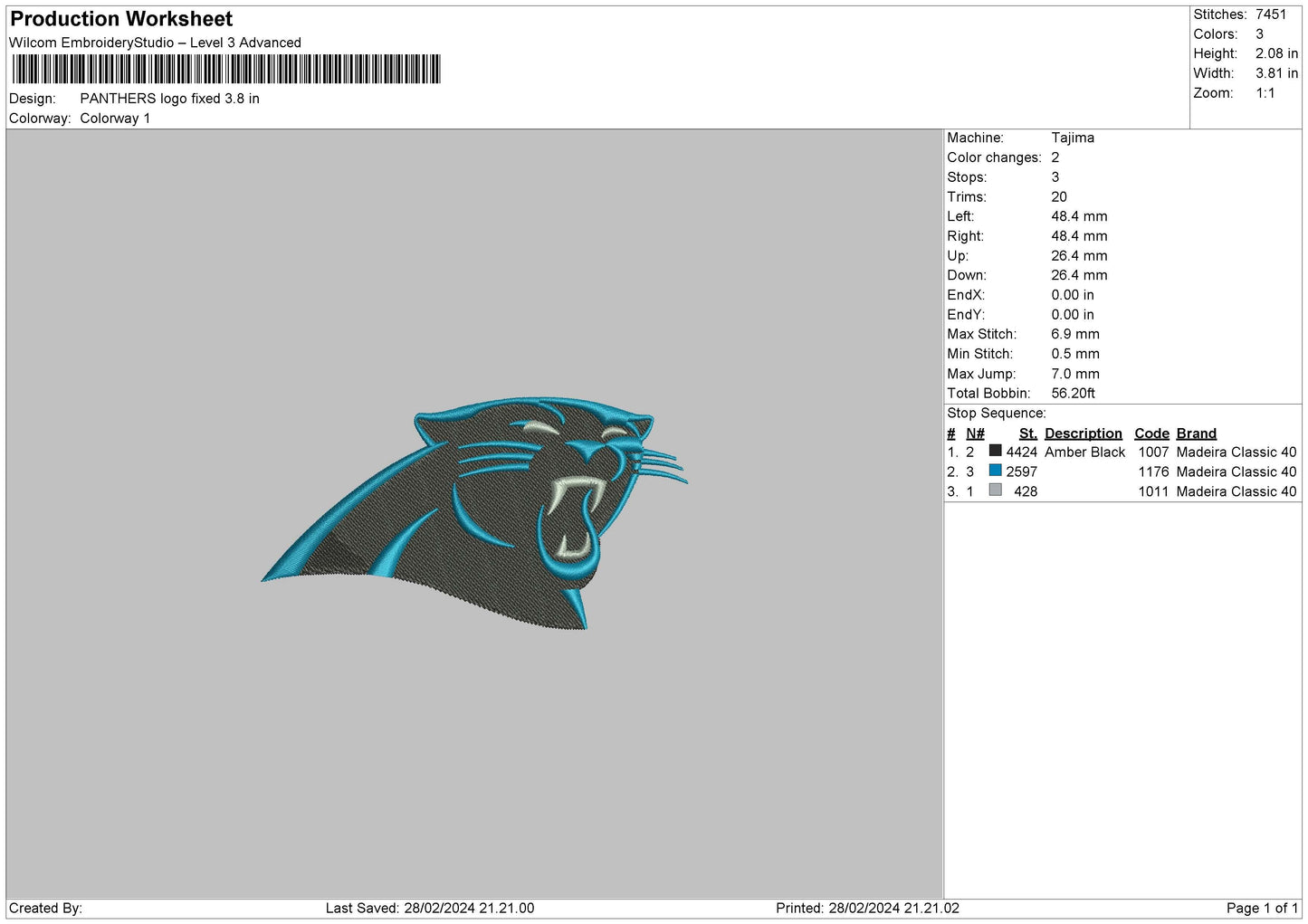Click the Colorway 1 value

pyautogui.click(x=115, y=119)
